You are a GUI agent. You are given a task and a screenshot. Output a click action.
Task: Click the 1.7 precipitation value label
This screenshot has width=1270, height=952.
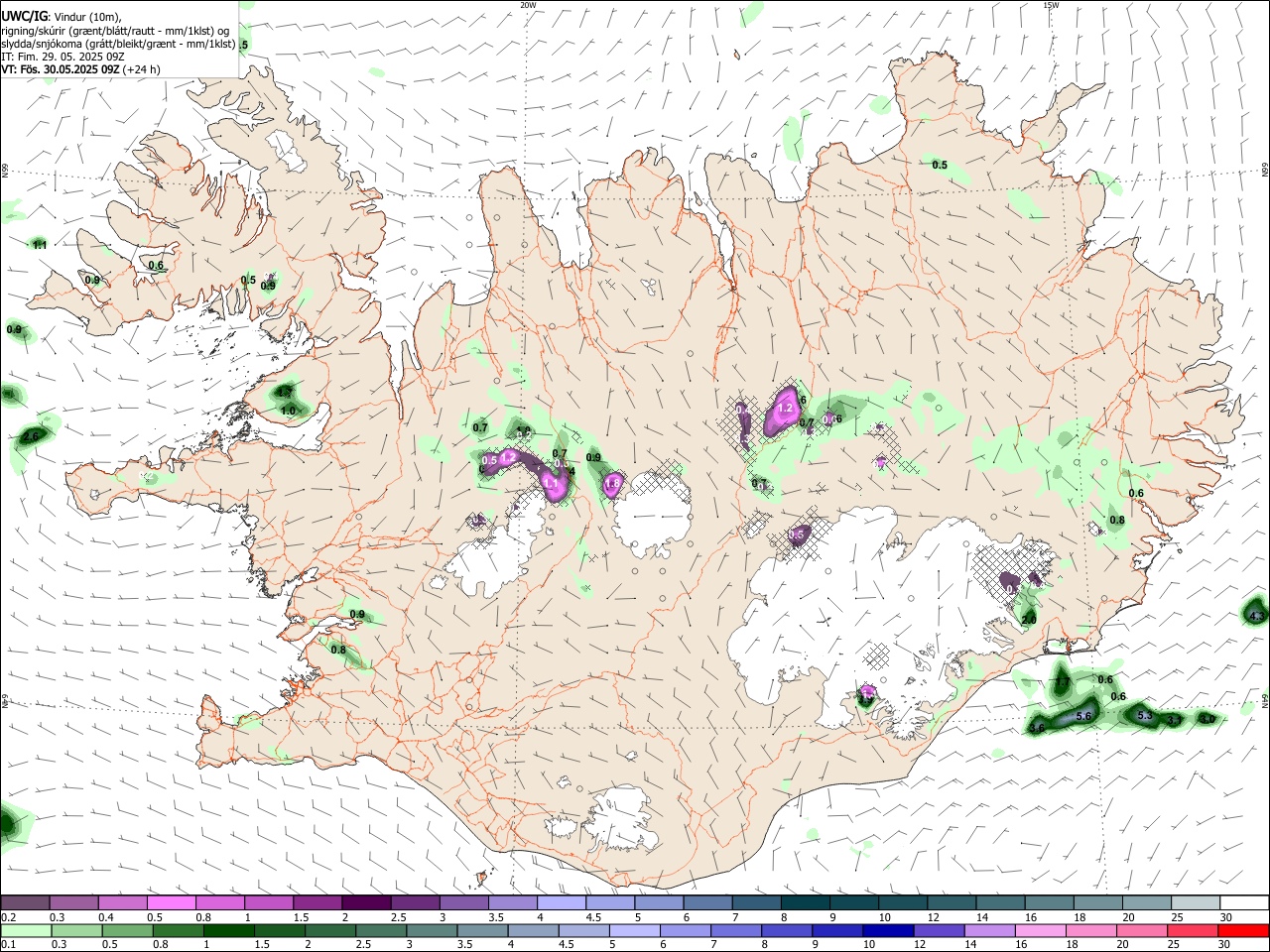(x=1062, y=682)
